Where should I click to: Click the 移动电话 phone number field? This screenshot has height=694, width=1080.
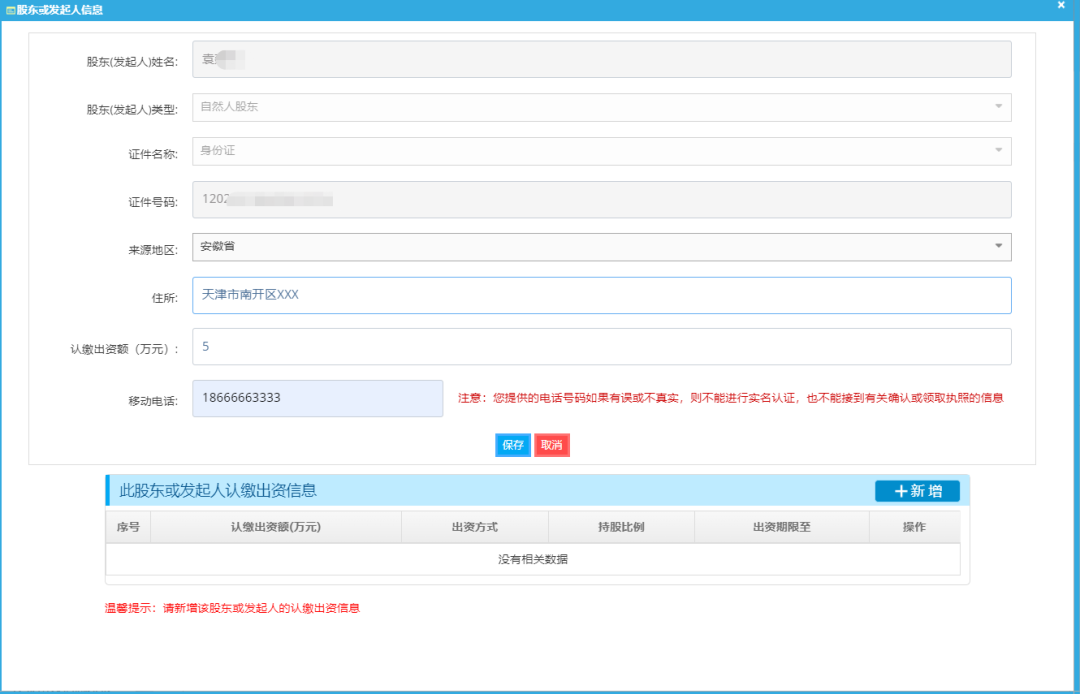(318, 399)
